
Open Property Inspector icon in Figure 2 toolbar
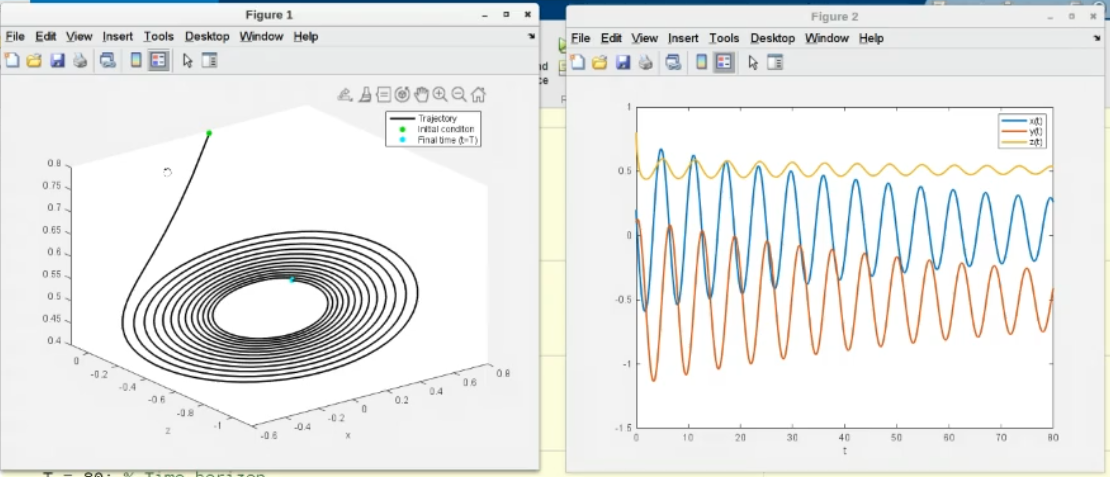[x=774, y=62]
